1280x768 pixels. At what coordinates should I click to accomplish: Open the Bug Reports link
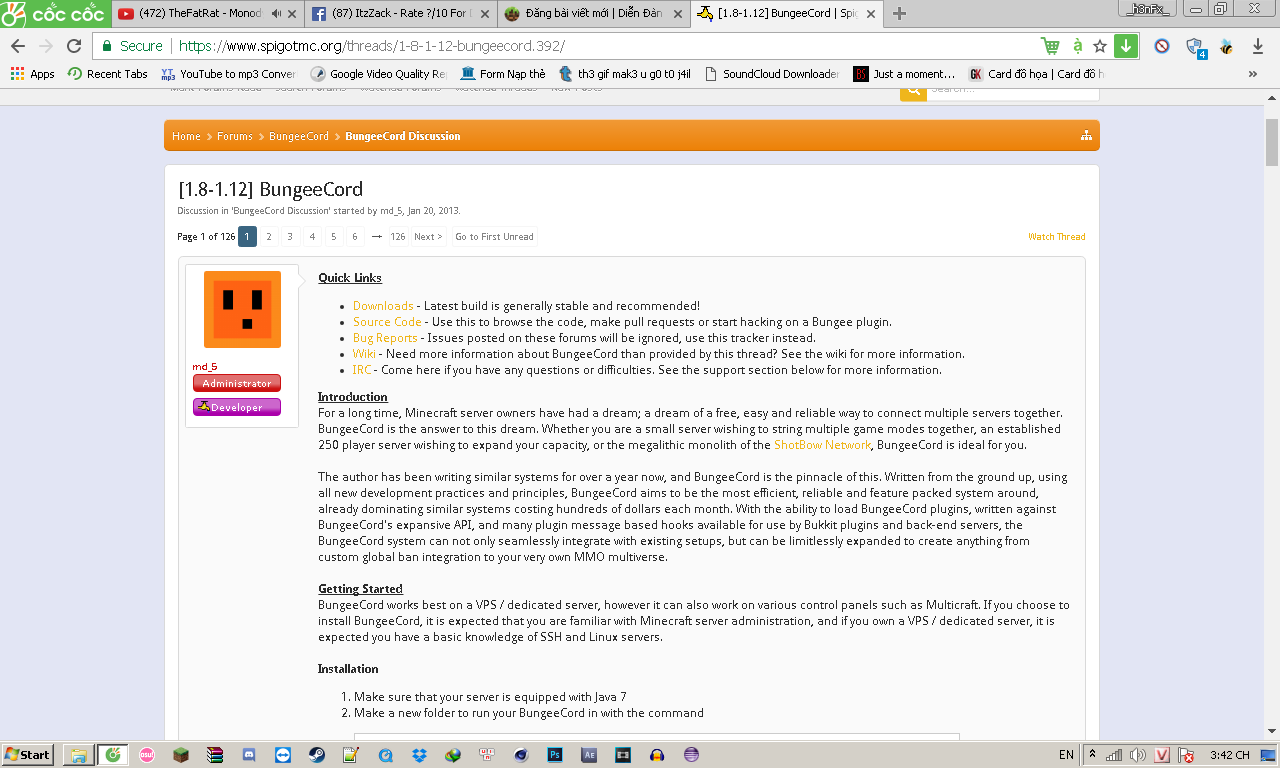click(385, 338)
